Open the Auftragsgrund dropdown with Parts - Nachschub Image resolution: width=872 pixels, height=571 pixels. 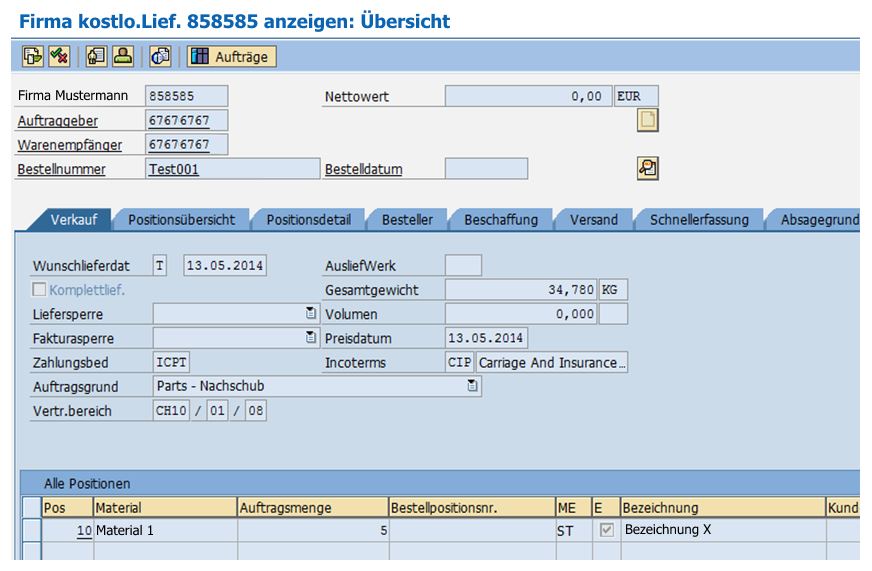click(x=473, y=386)
